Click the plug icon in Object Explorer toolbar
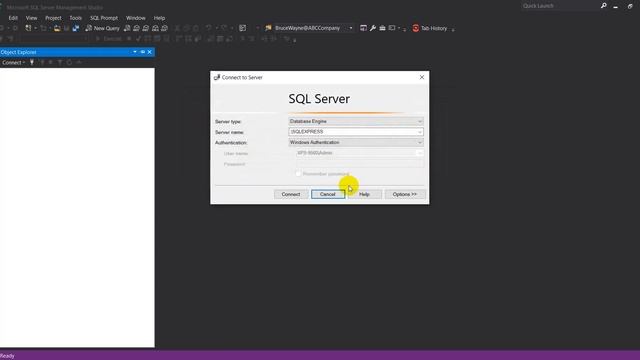Image resolution: width=640 pixels, height=360 pixels. click(32, 62)
